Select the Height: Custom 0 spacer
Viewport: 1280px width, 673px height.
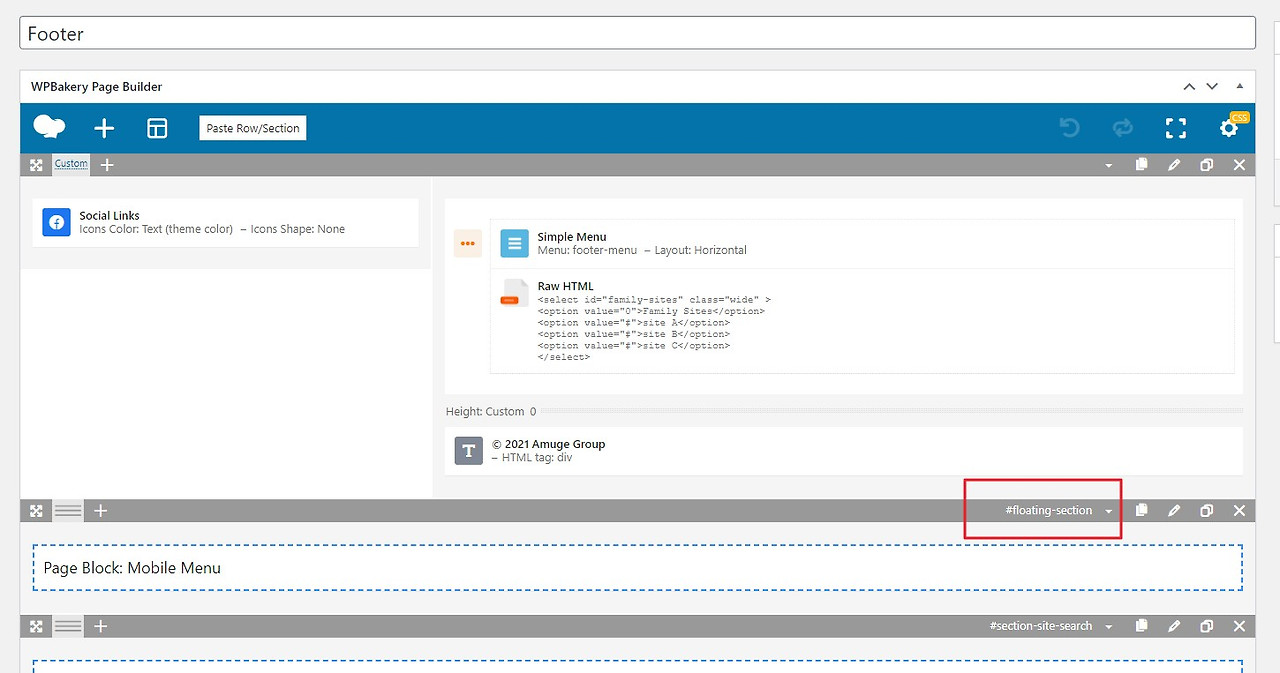[x=844, y=411]
